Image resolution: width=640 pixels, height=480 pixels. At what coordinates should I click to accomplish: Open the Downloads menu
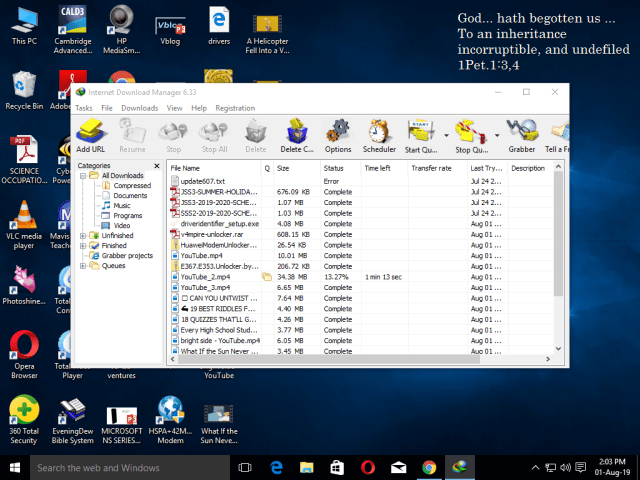pos(140,108)
